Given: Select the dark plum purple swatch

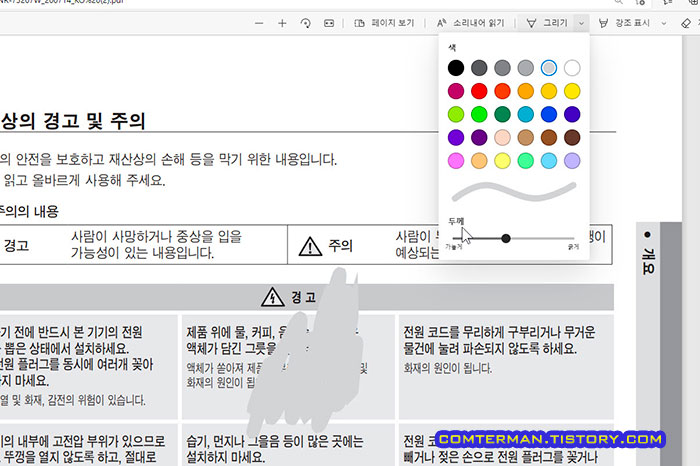Looking at the screenshot, I should click(x=479, y=137).
